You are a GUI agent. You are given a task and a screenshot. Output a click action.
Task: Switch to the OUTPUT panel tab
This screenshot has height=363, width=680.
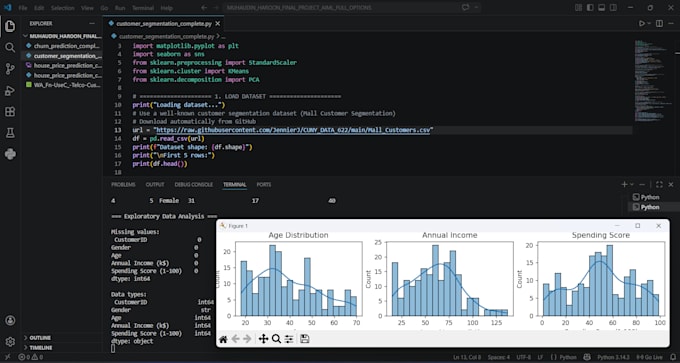click(155, 184)
